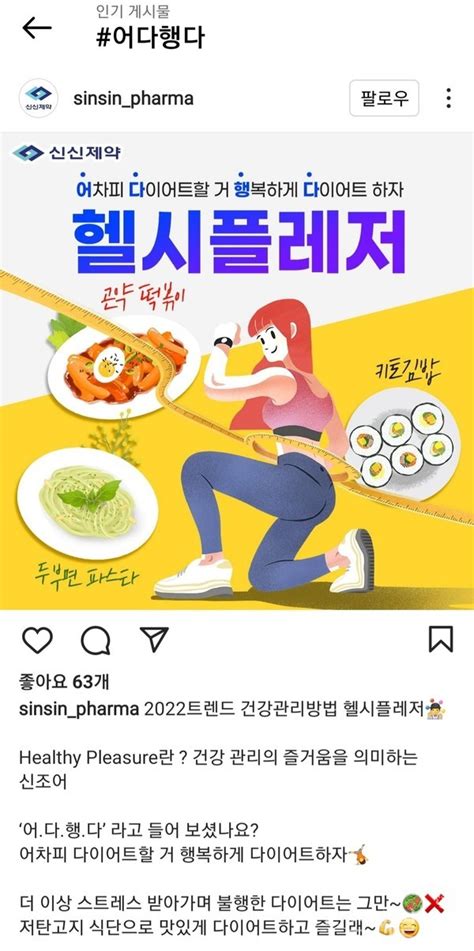Open sinsin_pharma username in the caption
474x951 pixels.
point(79,710)
